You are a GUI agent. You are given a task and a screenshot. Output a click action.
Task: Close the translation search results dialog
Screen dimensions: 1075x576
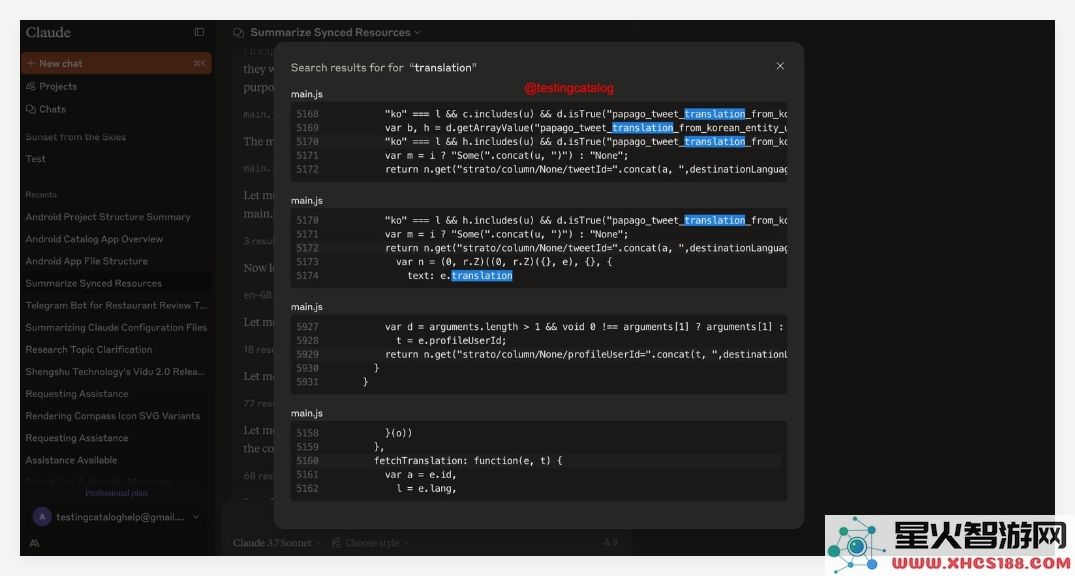[x=780, y=66]
